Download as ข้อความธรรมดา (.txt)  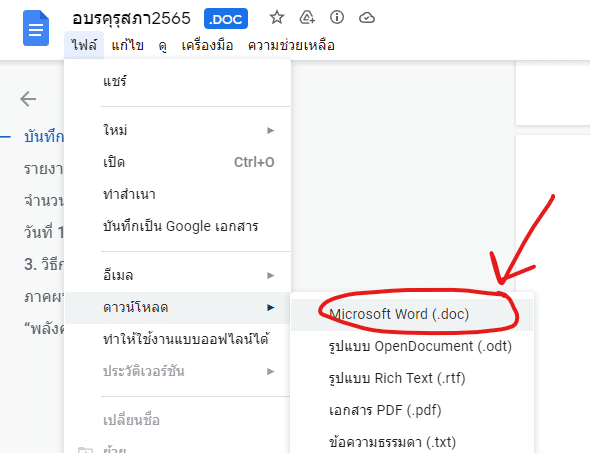pyautogui.click(x=412, y=442)
